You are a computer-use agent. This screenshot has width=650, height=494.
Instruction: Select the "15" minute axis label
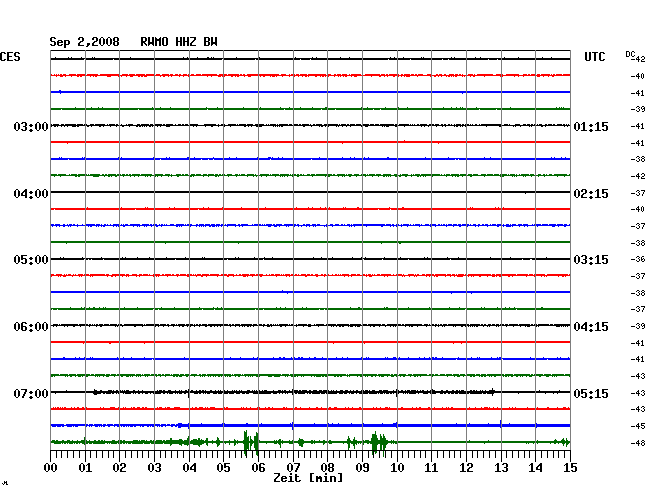click(x=570, y=468)
